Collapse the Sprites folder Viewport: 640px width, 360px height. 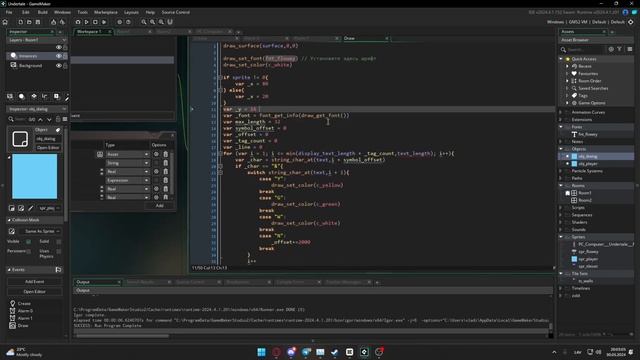coord(561,237)
